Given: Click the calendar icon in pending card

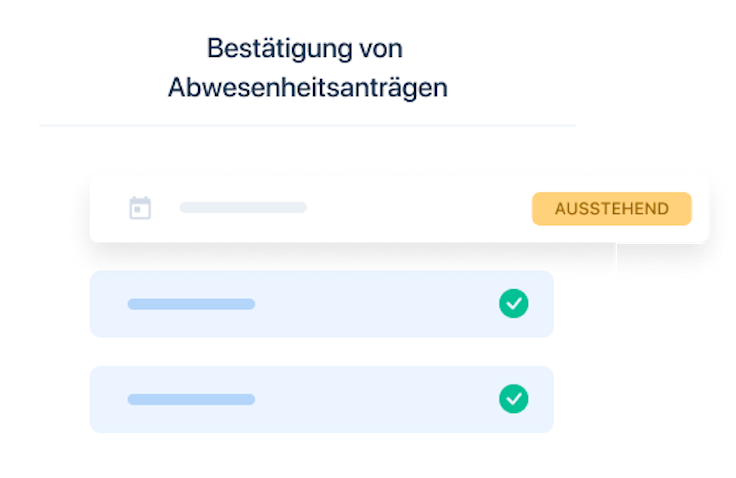Looking at the screenshot, I should coord(140,208).
